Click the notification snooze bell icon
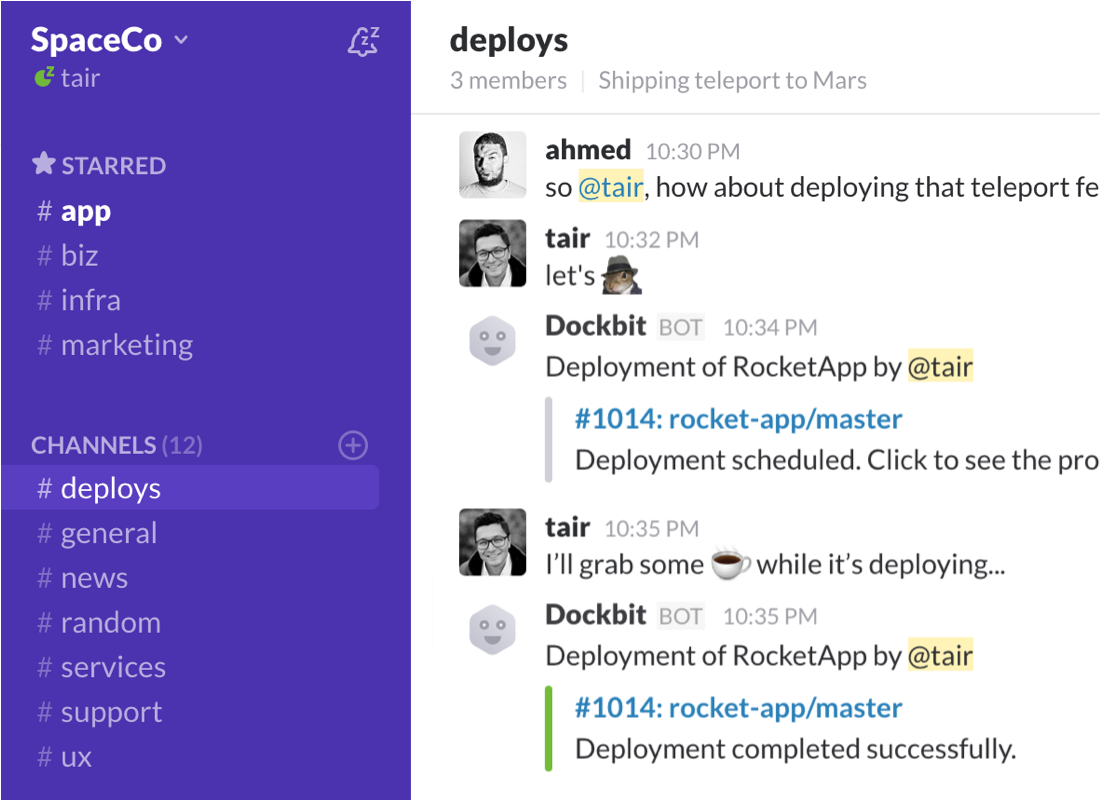The image size is (1100, 800). pyautogui.click(x=362, y=42)
